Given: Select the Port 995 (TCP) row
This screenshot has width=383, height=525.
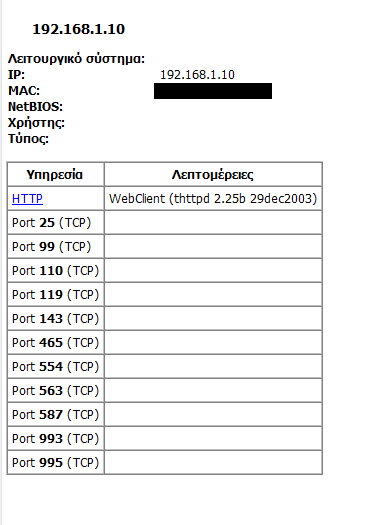Looking at the screenshot, I should [164, 462].
